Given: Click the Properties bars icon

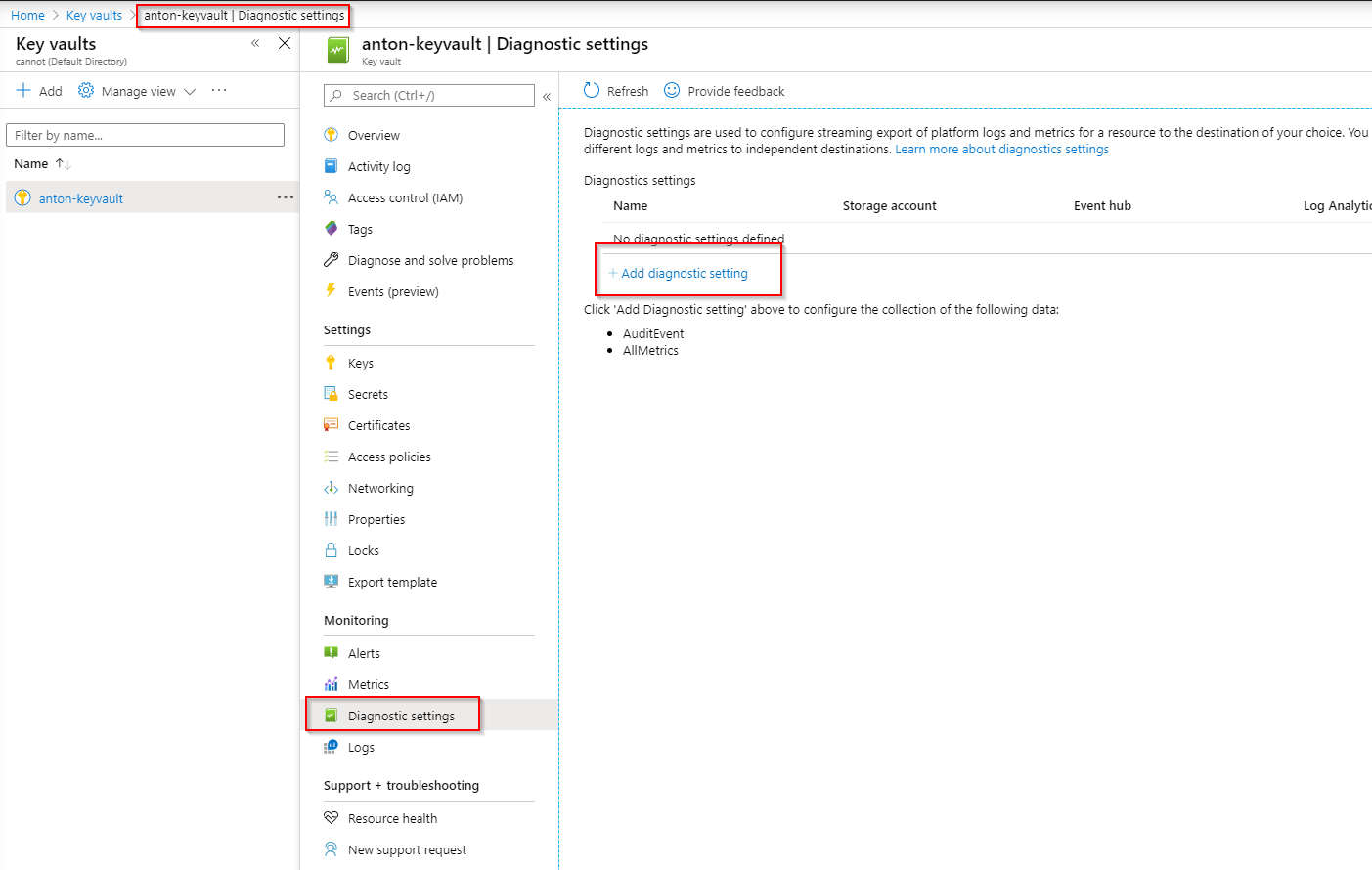Looking at the screenshot, I should [x=331, y=519].
